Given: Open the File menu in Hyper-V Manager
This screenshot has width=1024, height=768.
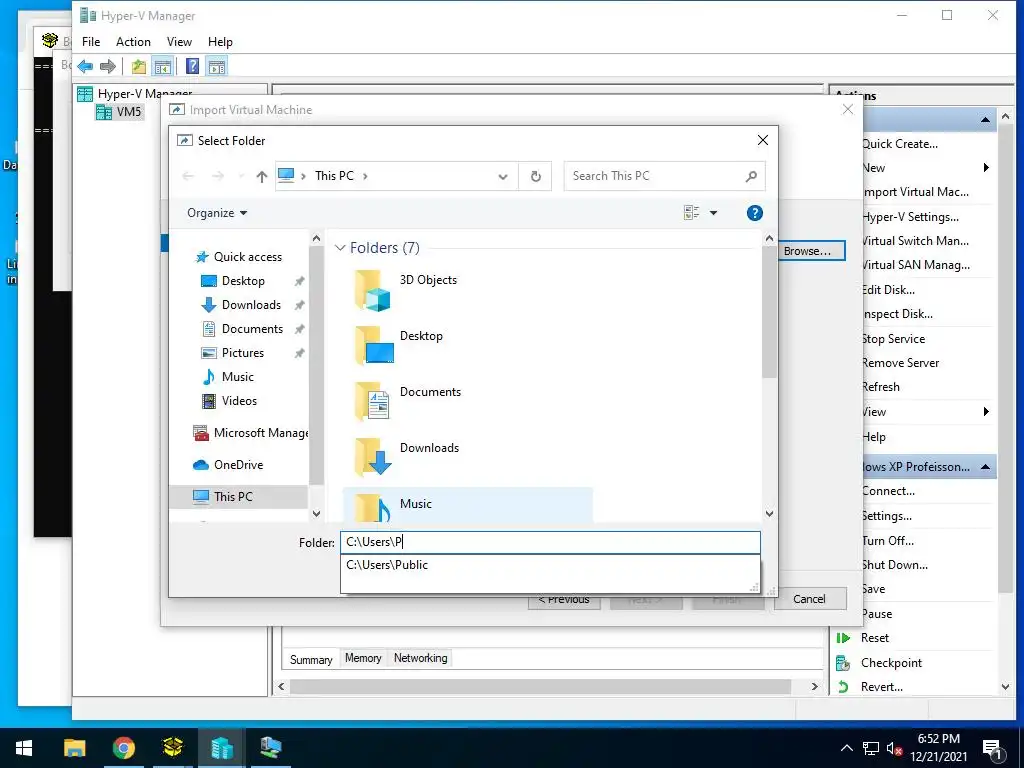Looking at the screenshot, I should point(91,42).
